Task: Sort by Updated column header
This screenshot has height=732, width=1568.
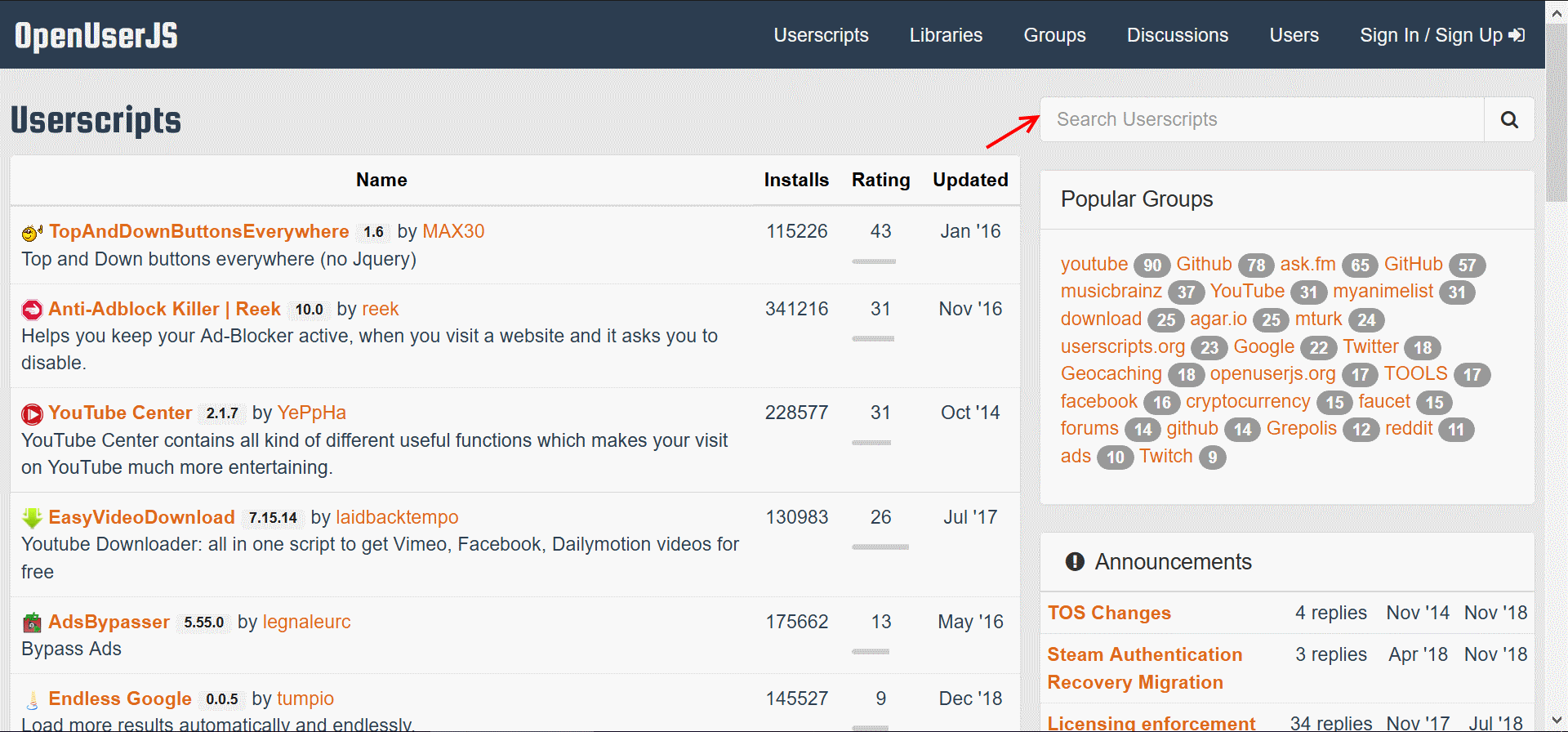Action: click(970, 180)
